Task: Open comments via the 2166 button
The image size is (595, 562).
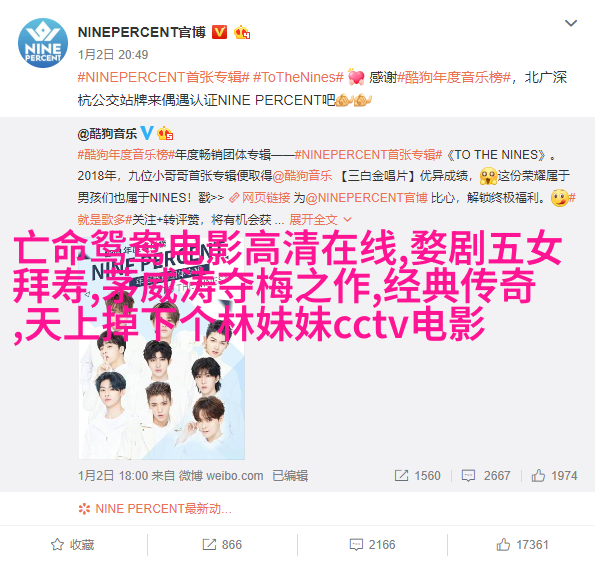Action: point(372,545)
